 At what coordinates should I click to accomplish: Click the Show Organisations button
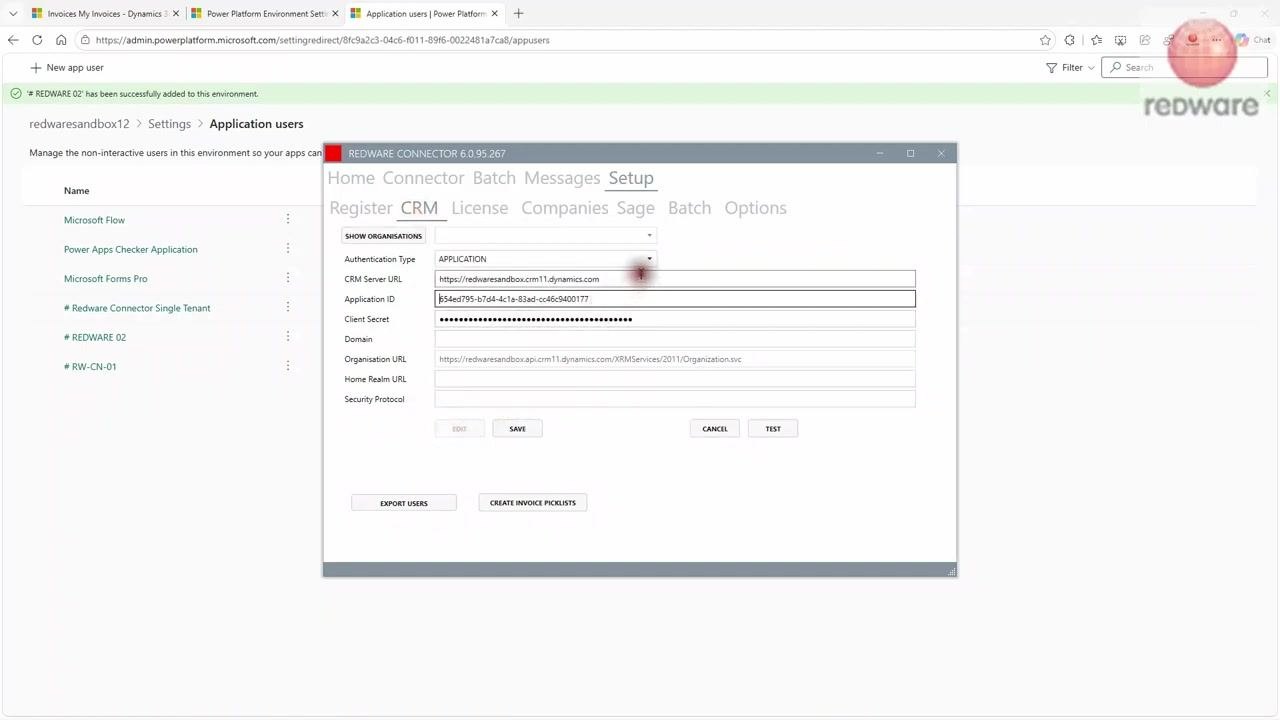(384, 236)
